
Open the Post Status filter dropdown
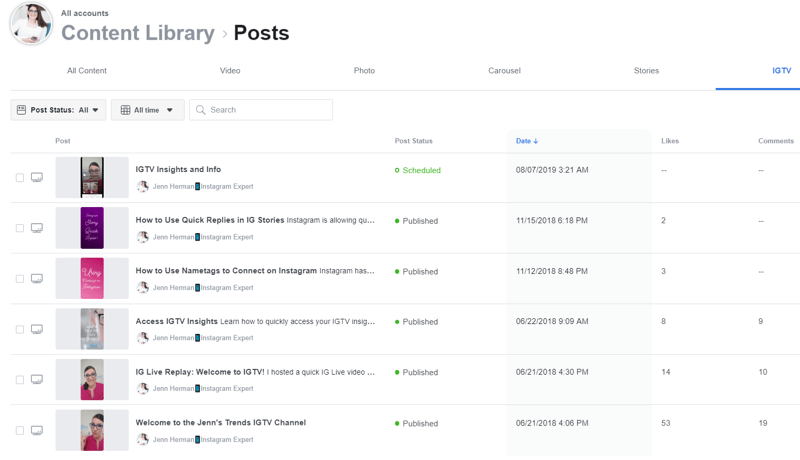tap(58, 110)
